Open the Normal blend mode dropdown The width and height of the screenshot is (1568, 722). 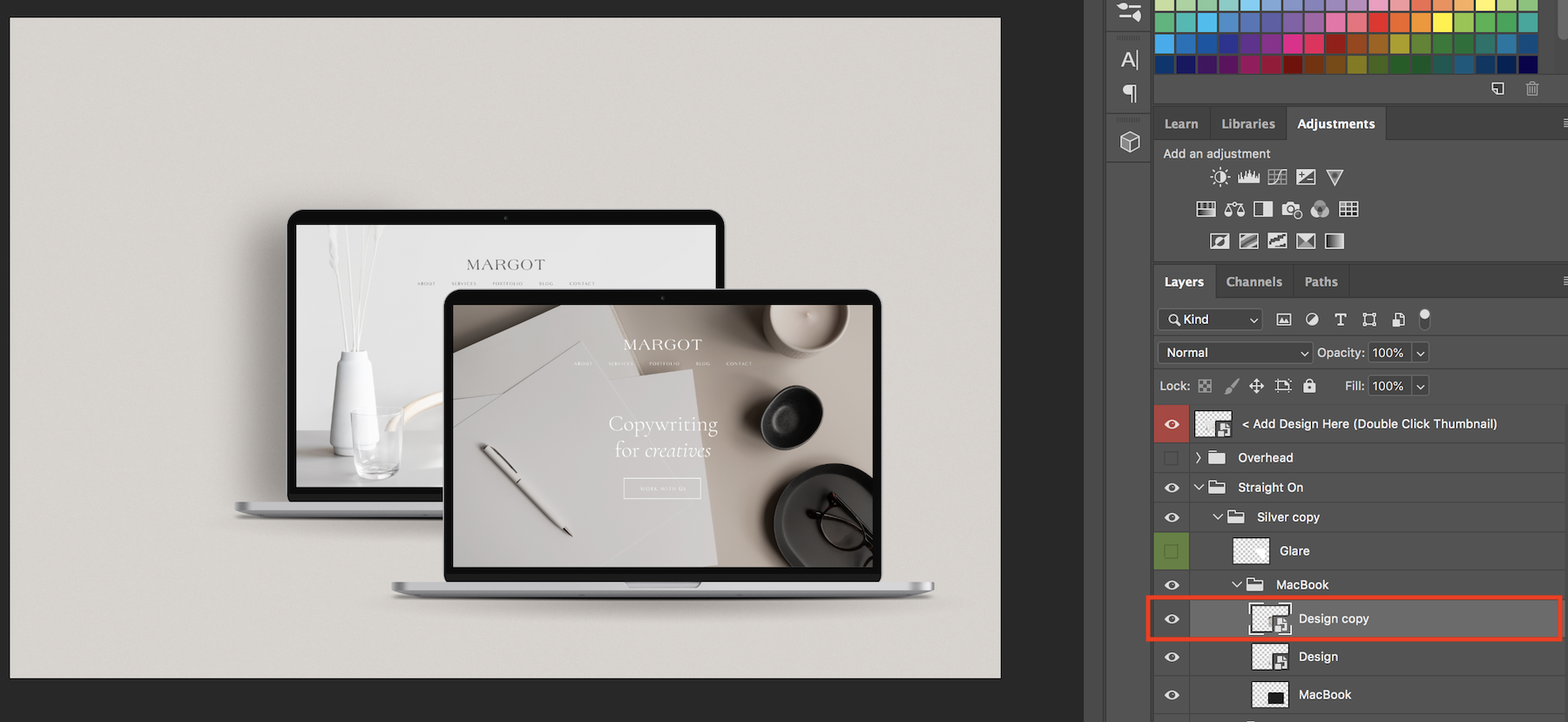click(x=1234, y=353)
